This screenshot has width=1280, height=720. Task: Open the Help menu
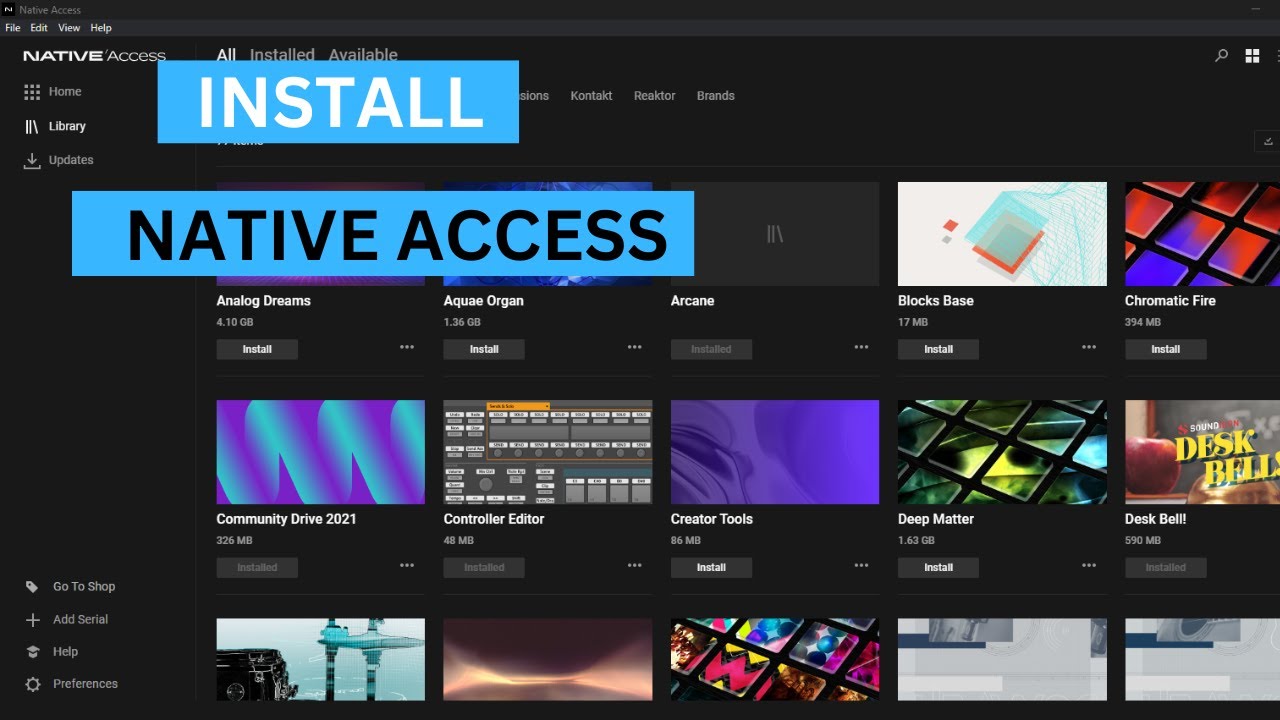101,28
